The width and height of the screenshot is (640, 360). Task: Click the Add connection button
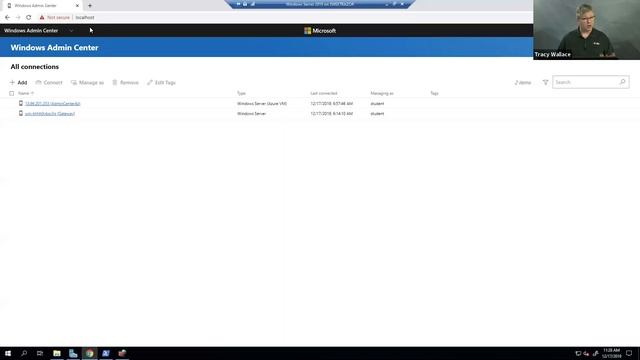(18, 82)
